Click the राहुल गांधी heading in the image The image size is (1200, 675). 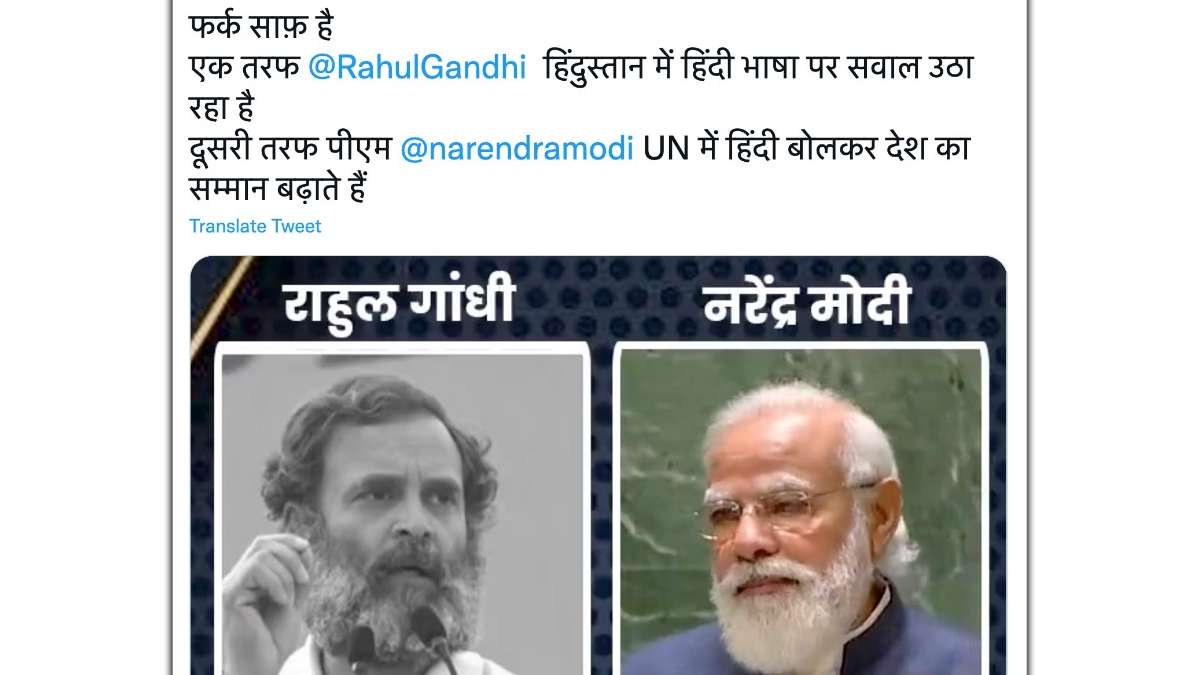[400, 301]
